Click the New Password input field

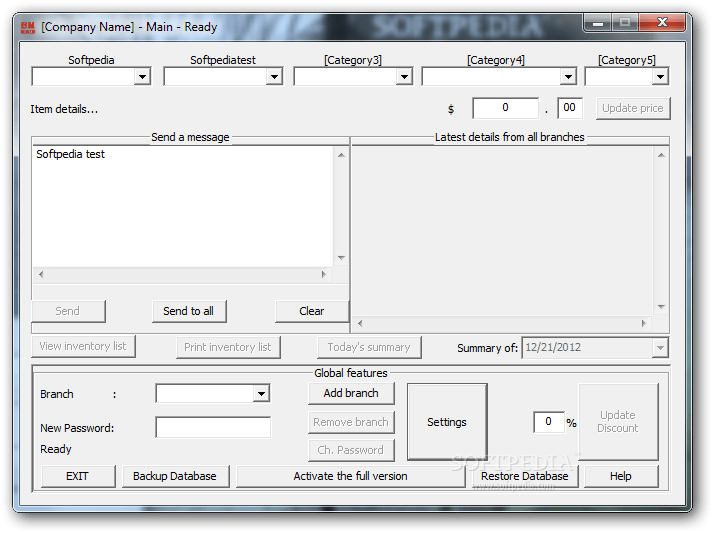213,427
